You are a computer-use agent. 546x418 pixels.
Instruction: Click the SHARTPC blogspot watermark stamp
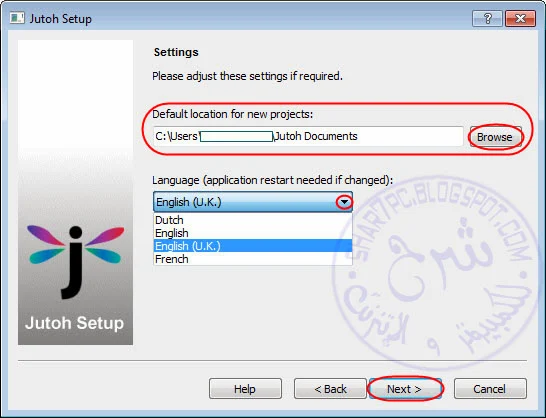[437, 272]
